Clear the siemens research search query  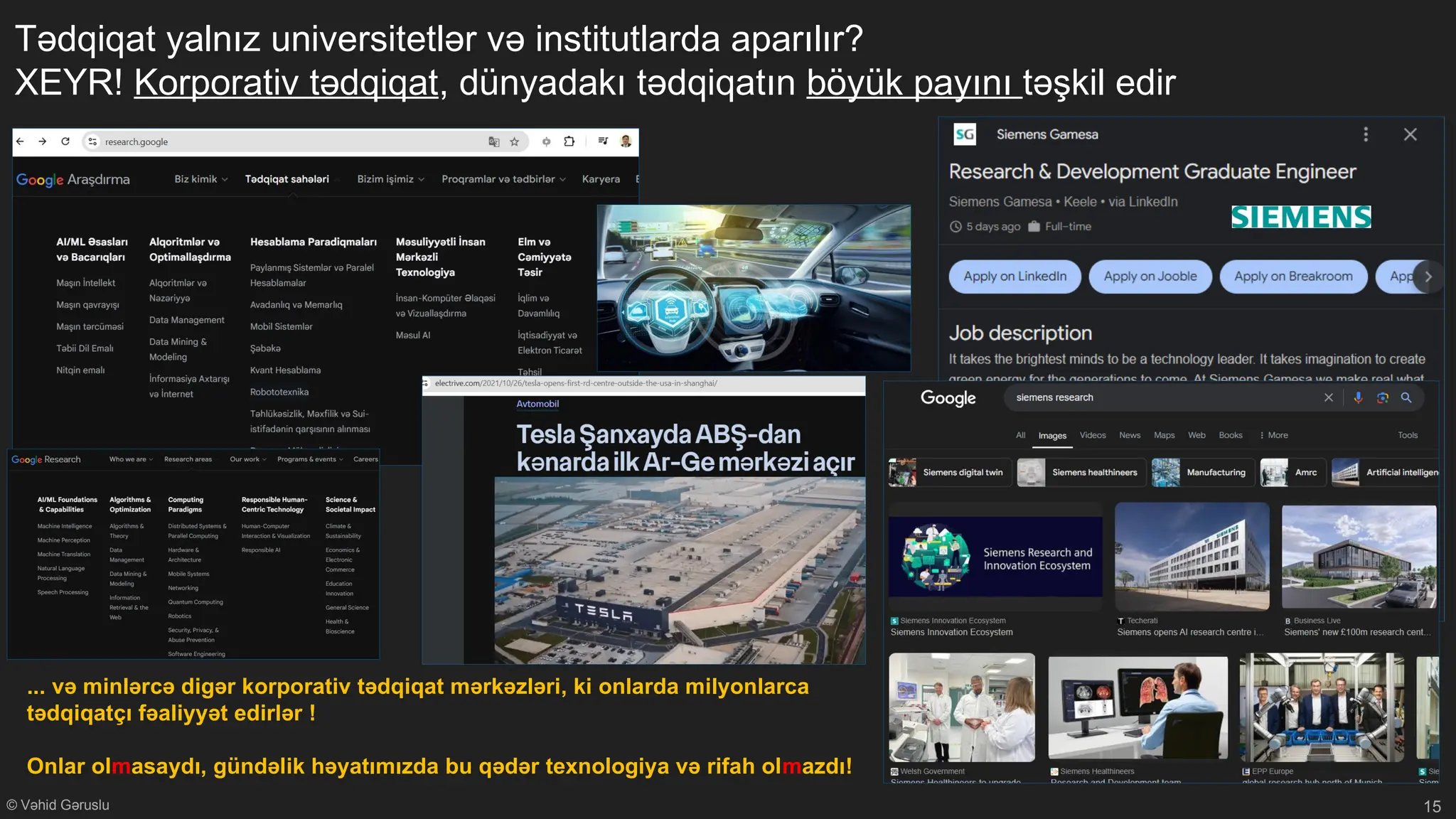click(x=1328, y=397)
